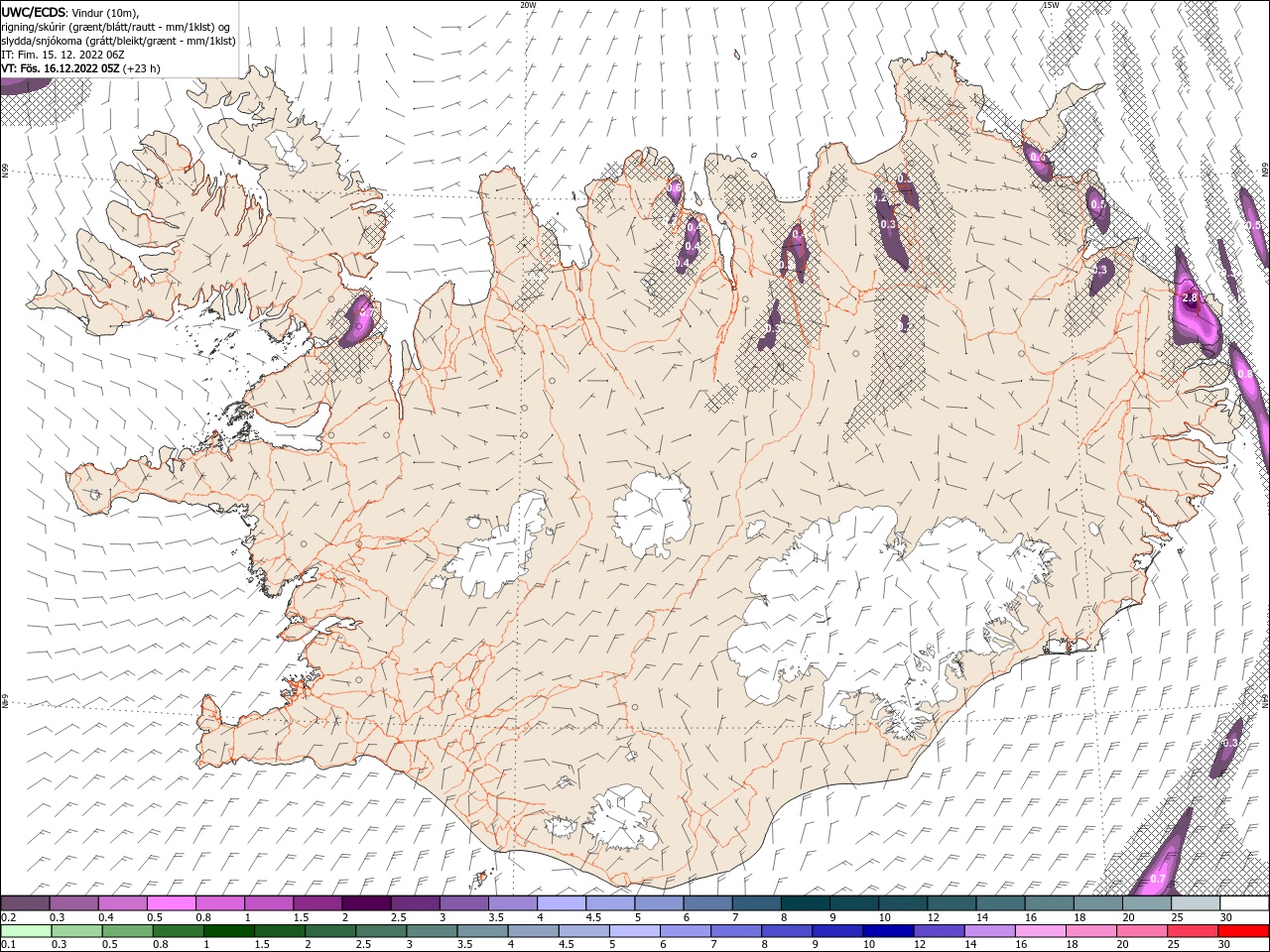Pick the 0.2 dark mauve sleet/snow swatch
1270x952 pixels.
[25, 903]
